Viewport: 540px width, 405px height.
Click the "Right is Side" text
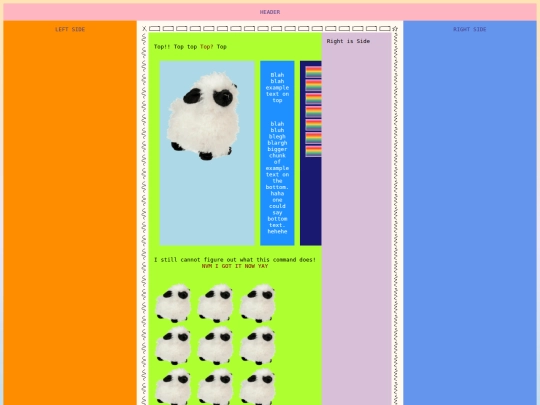(348, 41)
